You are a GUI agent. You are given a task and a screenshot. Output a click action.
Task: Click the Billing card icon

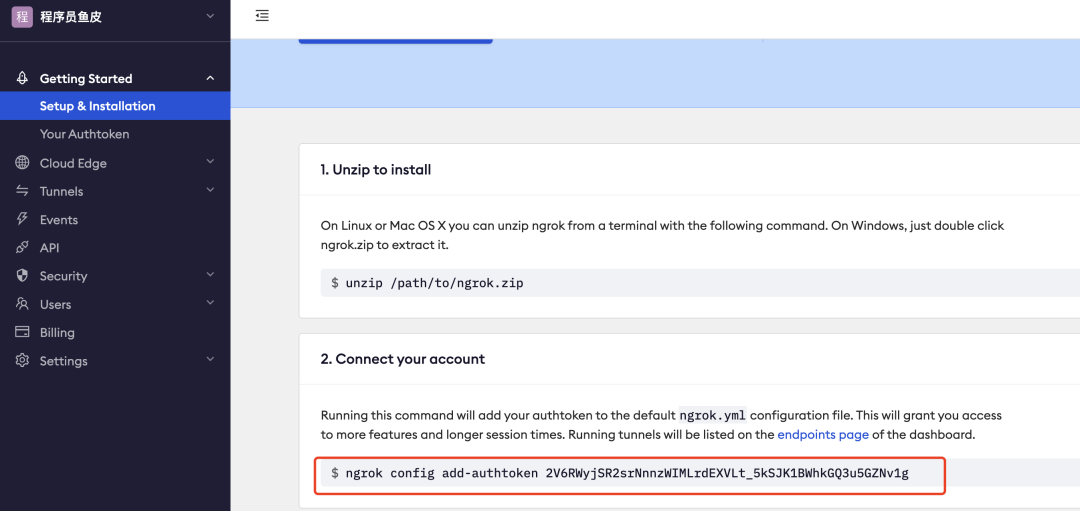(22, 332)
